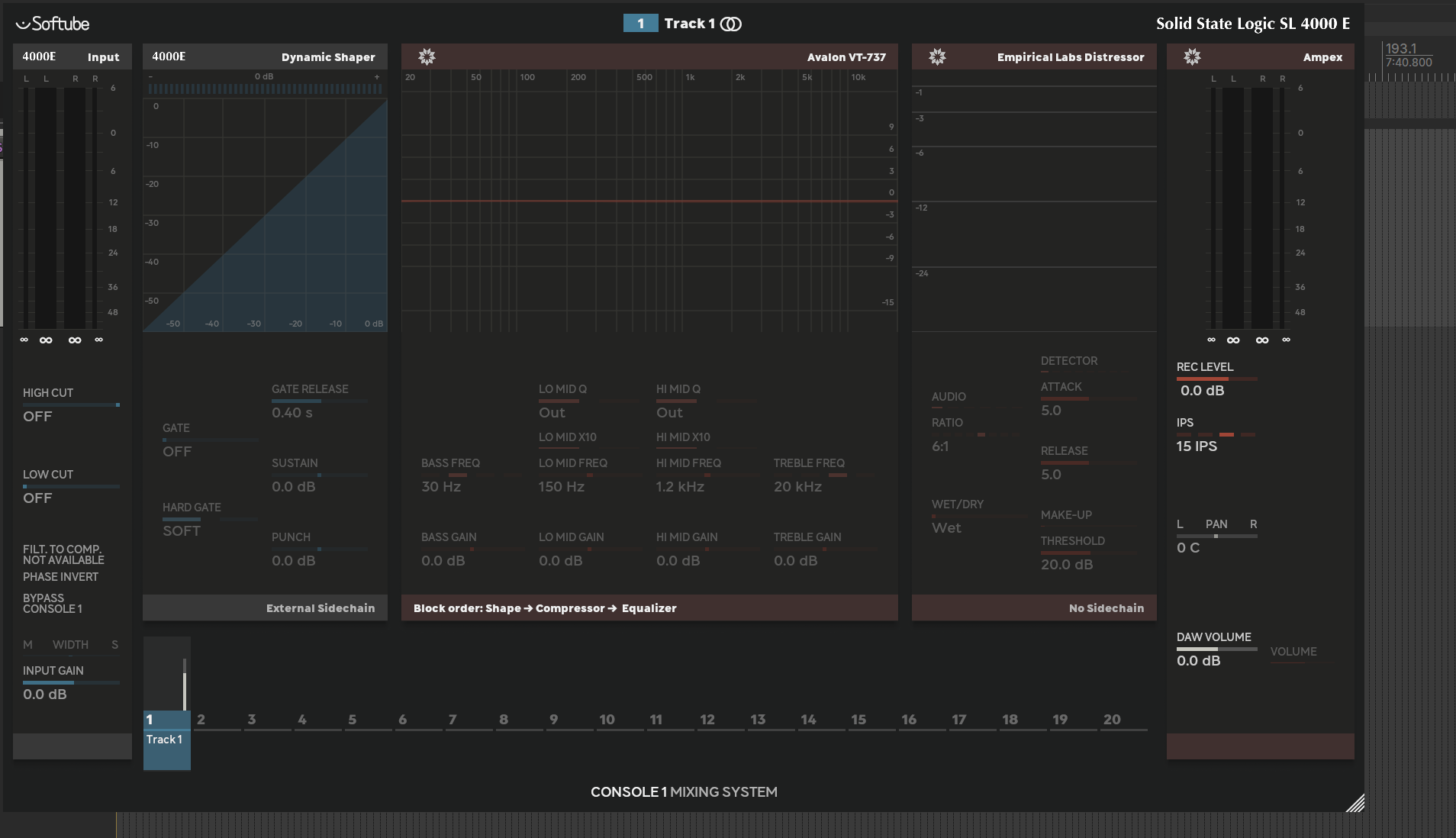Open the 4000E Dynamic Shaper section header
This screenshot has height=838, width=1456.
[x=265, y=56]
